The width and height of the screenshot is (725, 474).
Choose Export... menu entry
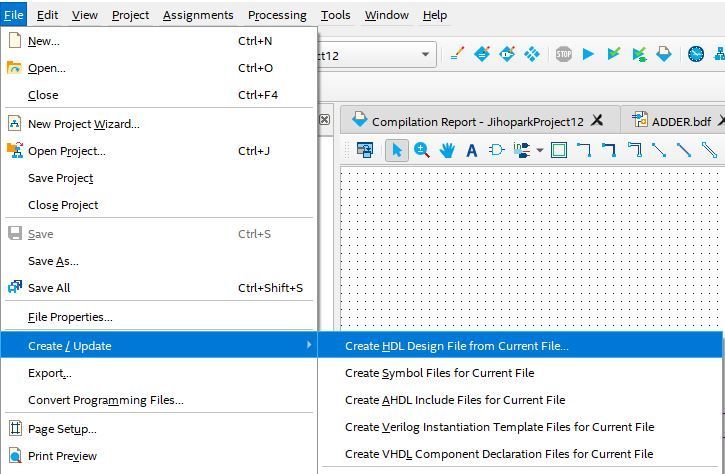[x=159, y=373]
